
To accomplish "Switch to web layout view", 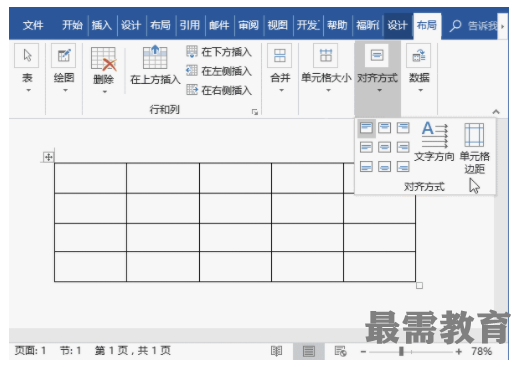I will pos(340,351).
